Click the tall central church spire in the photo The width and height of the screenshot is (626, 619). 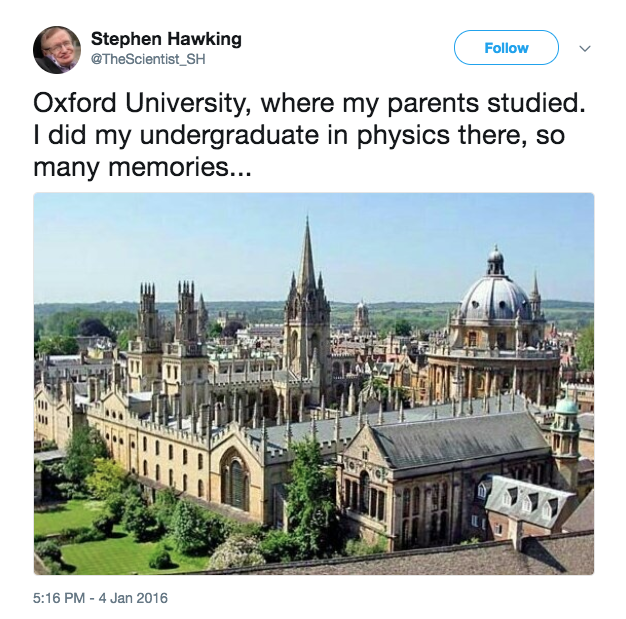coord(307,262)
